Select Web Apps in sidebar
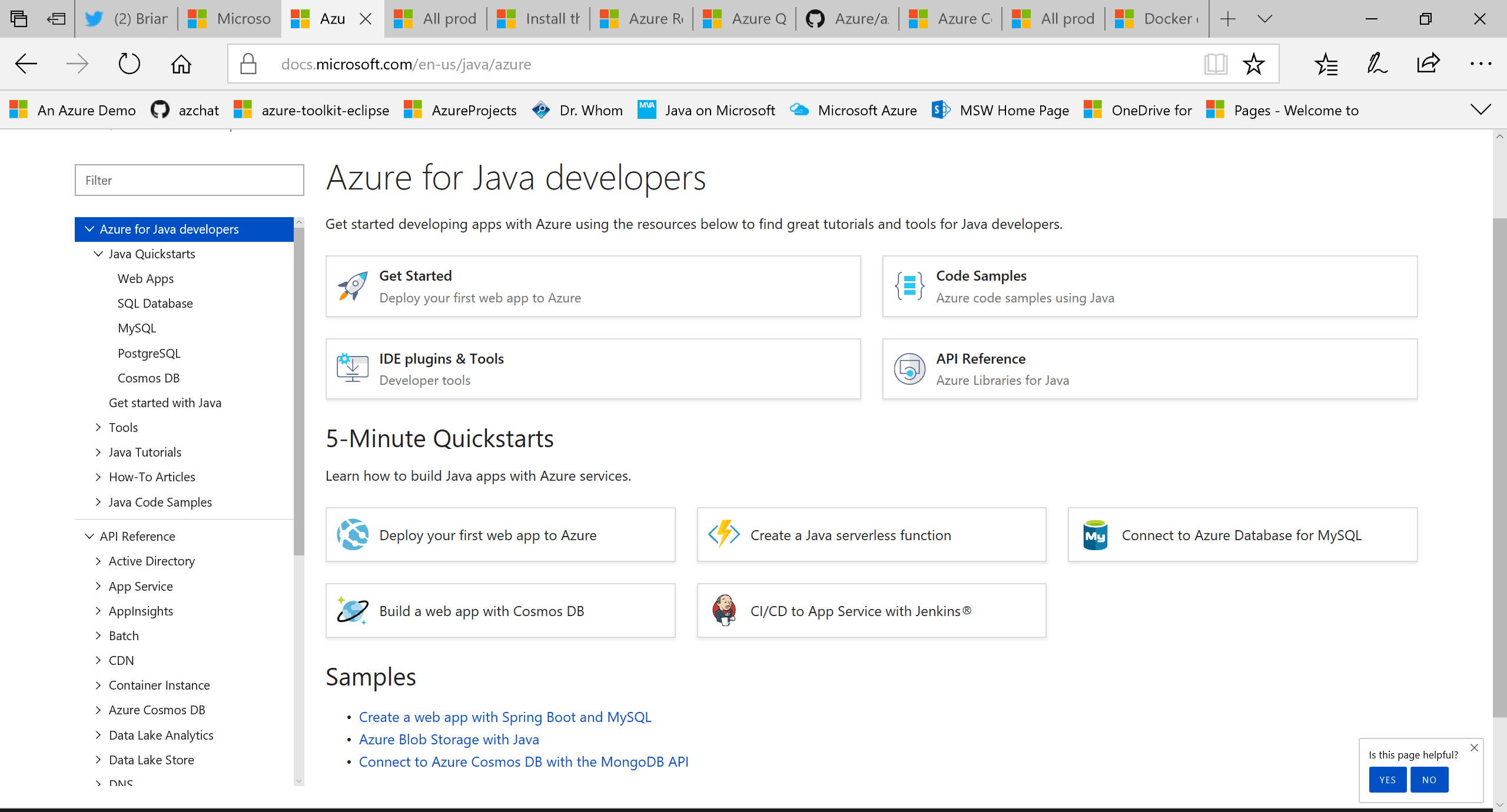The width and height of the screenshot is (1507, 812). [145, 278]
